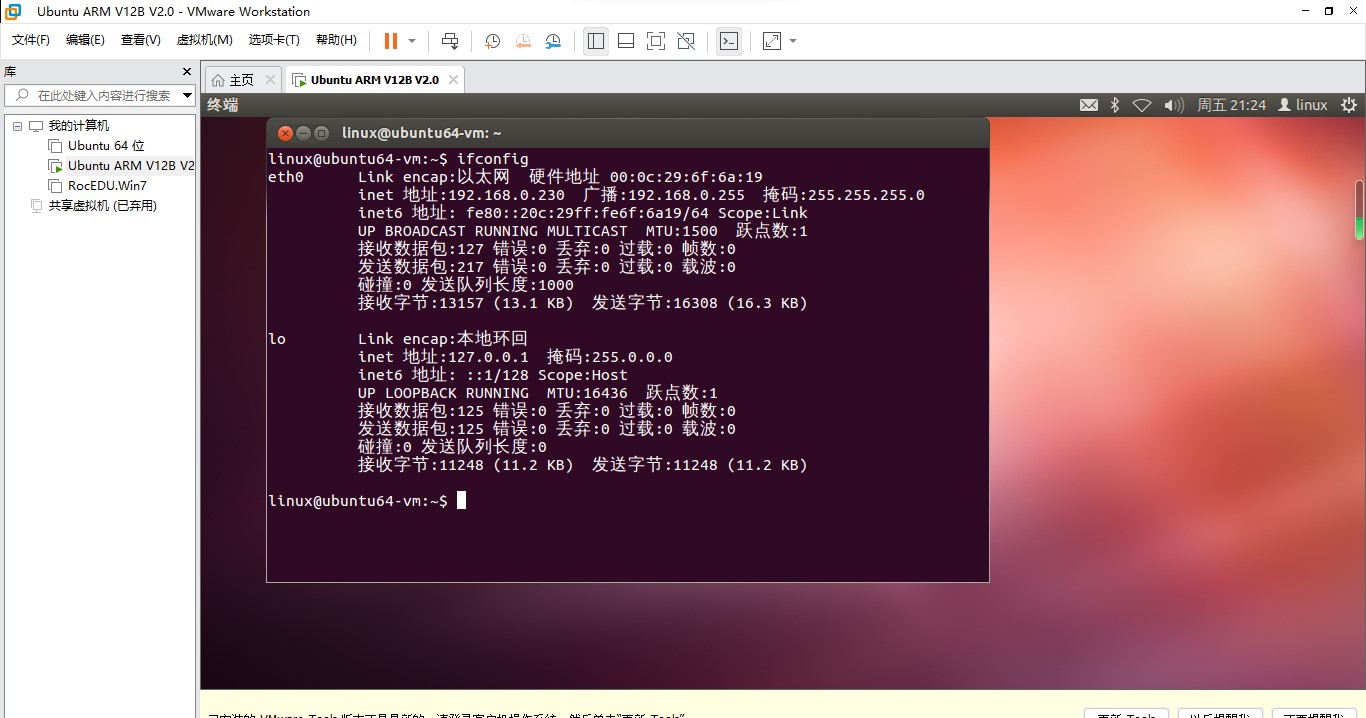Click the inet6 address fe80::20c:29ff:fe6f:6a19/64
Viewport: 1366px width, 718px height.
[x=587, y=213]
